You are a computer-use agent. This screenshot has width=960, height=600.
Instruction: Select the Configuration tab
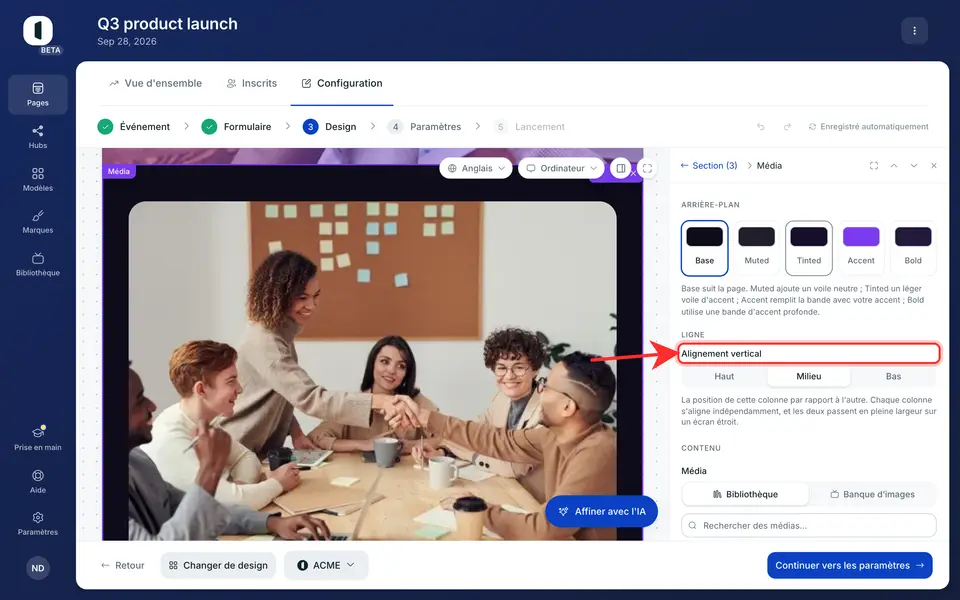point(342,83)
